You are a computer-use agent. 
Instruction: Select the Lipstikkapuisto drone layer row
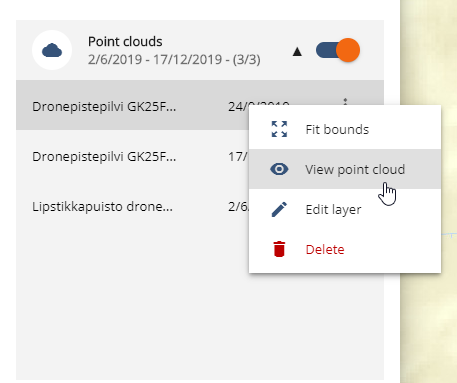(x=132, y=206)
